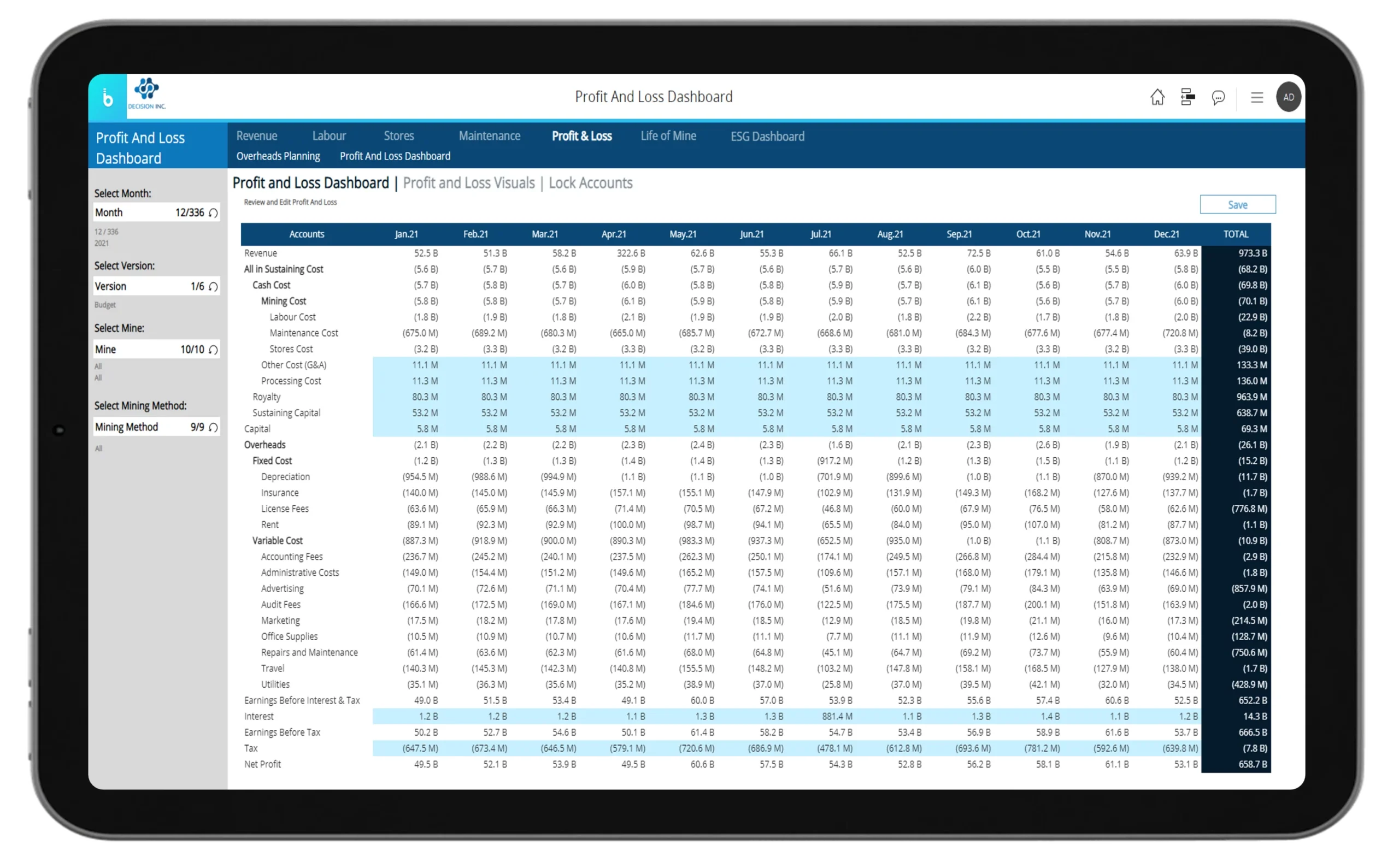Screen dimensions: 1399x868
Task: Click the Decision Inc. logo
Action: point(146,94)
